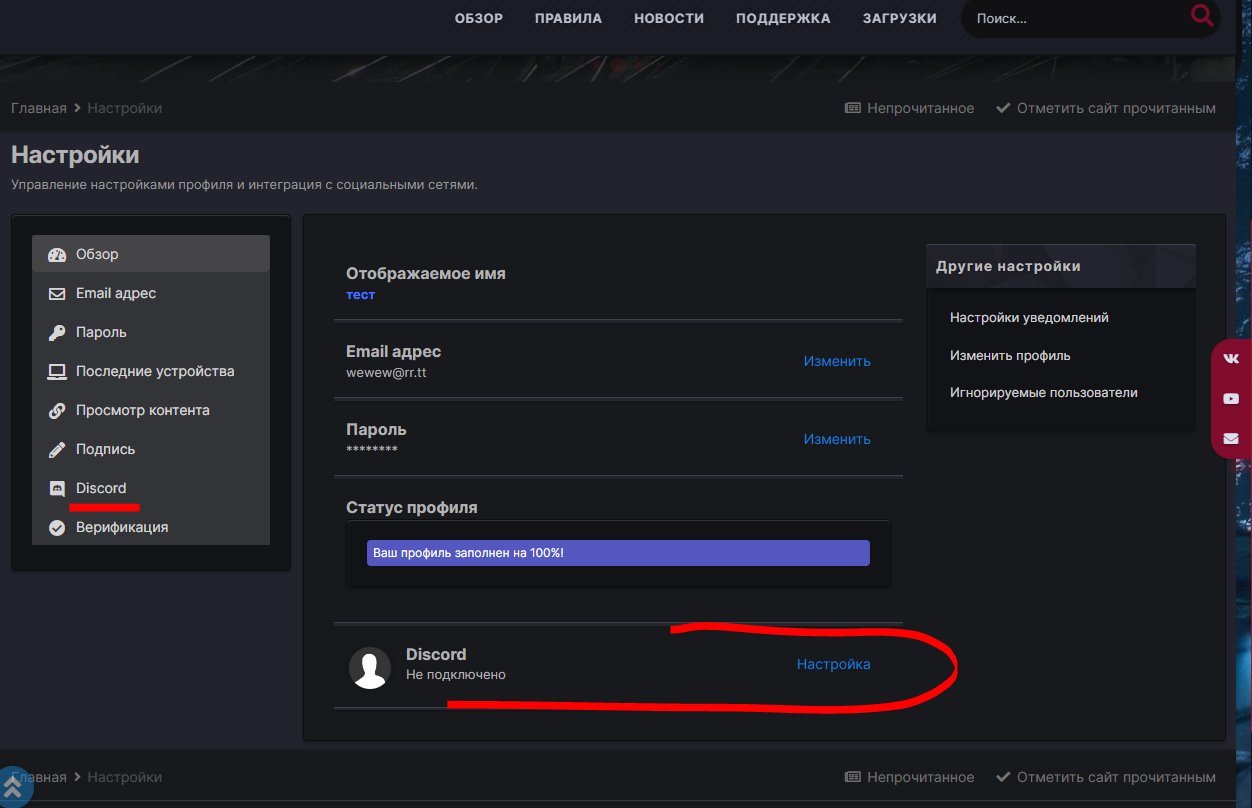Click Настройка link for Discord

click(833, 664)
